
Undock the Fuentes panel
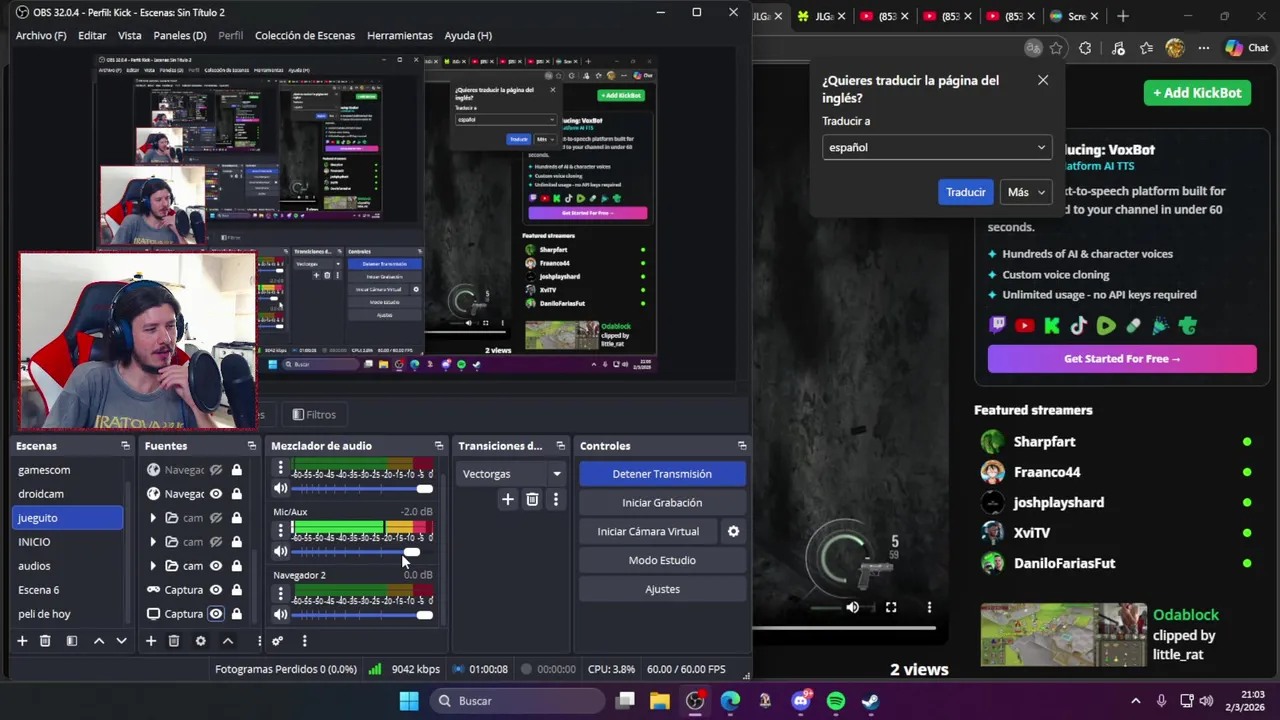click(251, 446)
